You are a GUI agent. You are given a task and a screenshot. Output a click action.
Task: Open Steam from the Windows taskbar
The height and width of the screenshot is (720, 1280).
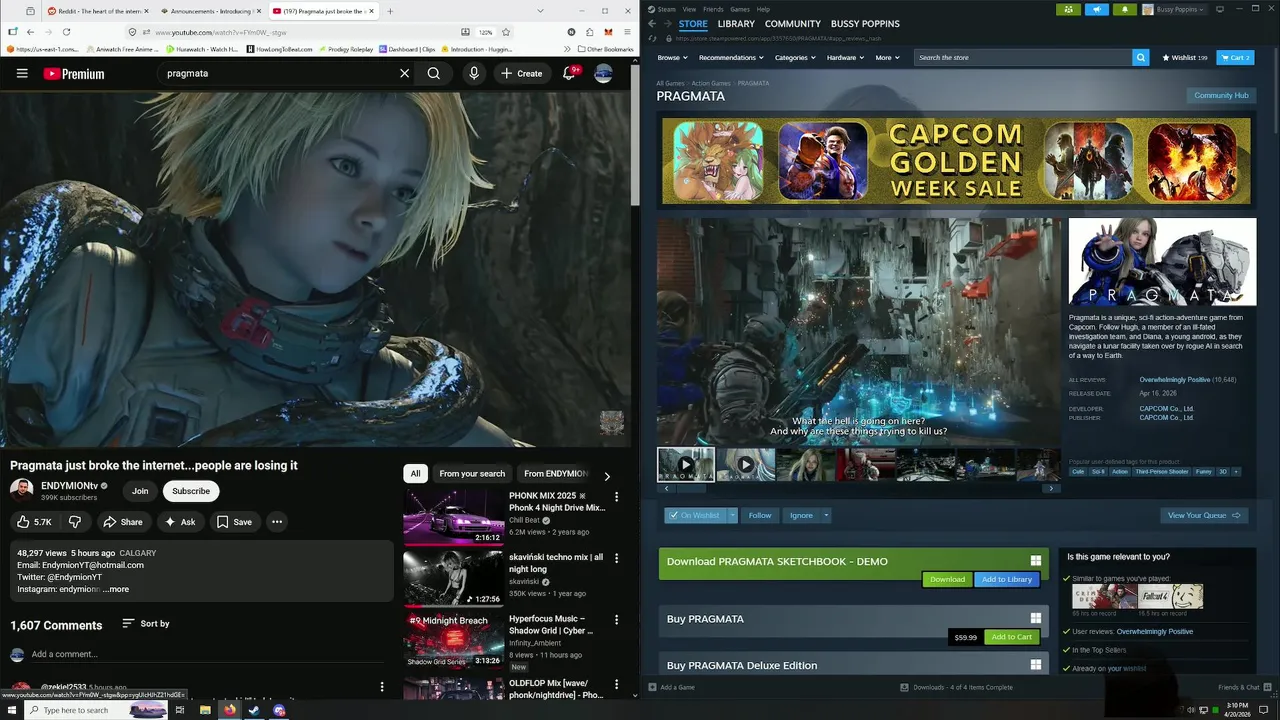click(x=254, y=710)
